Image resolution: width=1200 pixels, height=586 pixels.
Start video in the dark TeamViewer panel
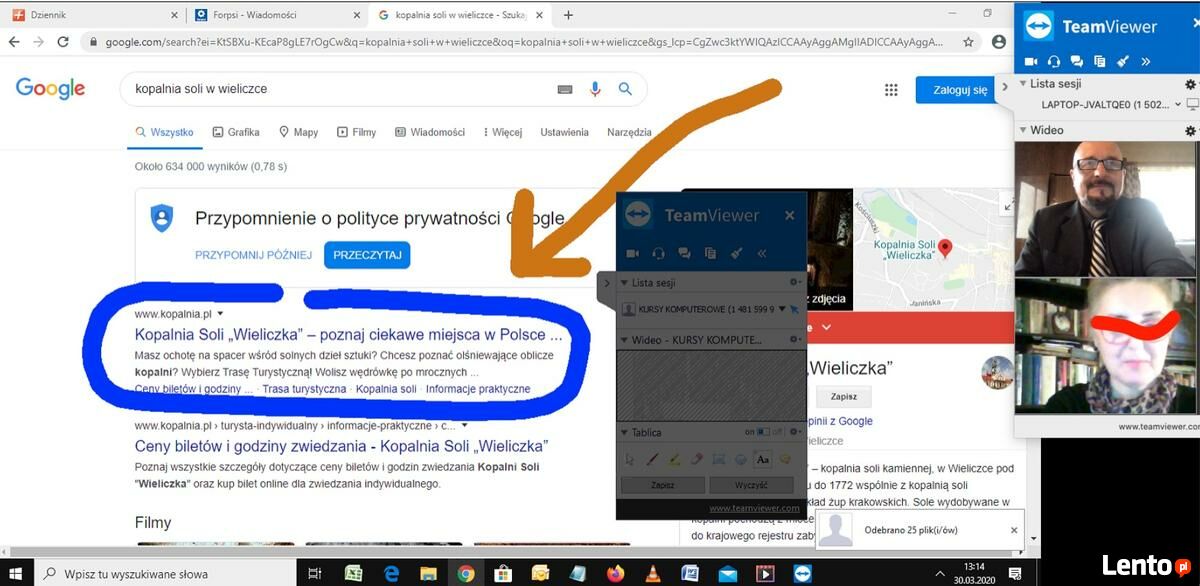coord(632,253)
